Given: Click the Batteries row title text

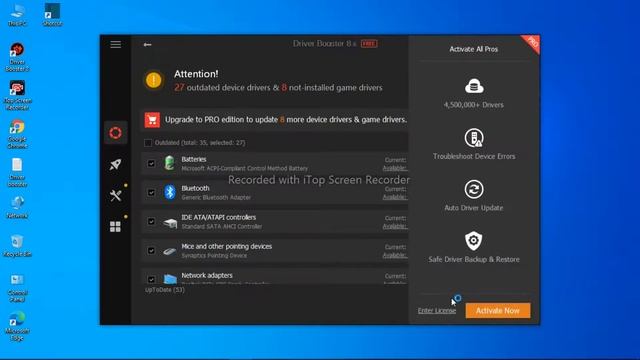Looking at the screenshot, I should click(194, 159).
